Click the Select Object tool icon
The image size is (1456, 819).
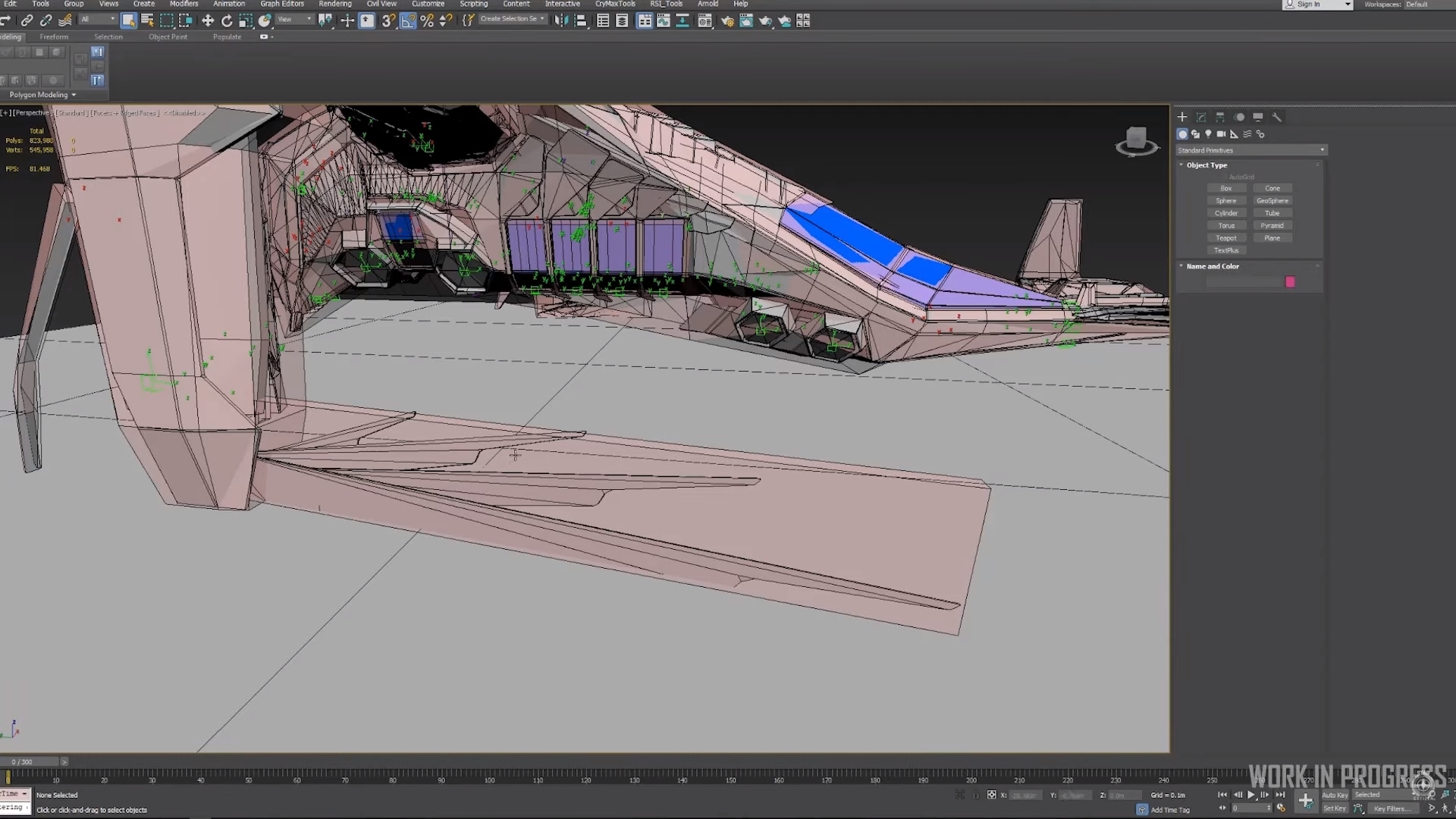(129, 21)
